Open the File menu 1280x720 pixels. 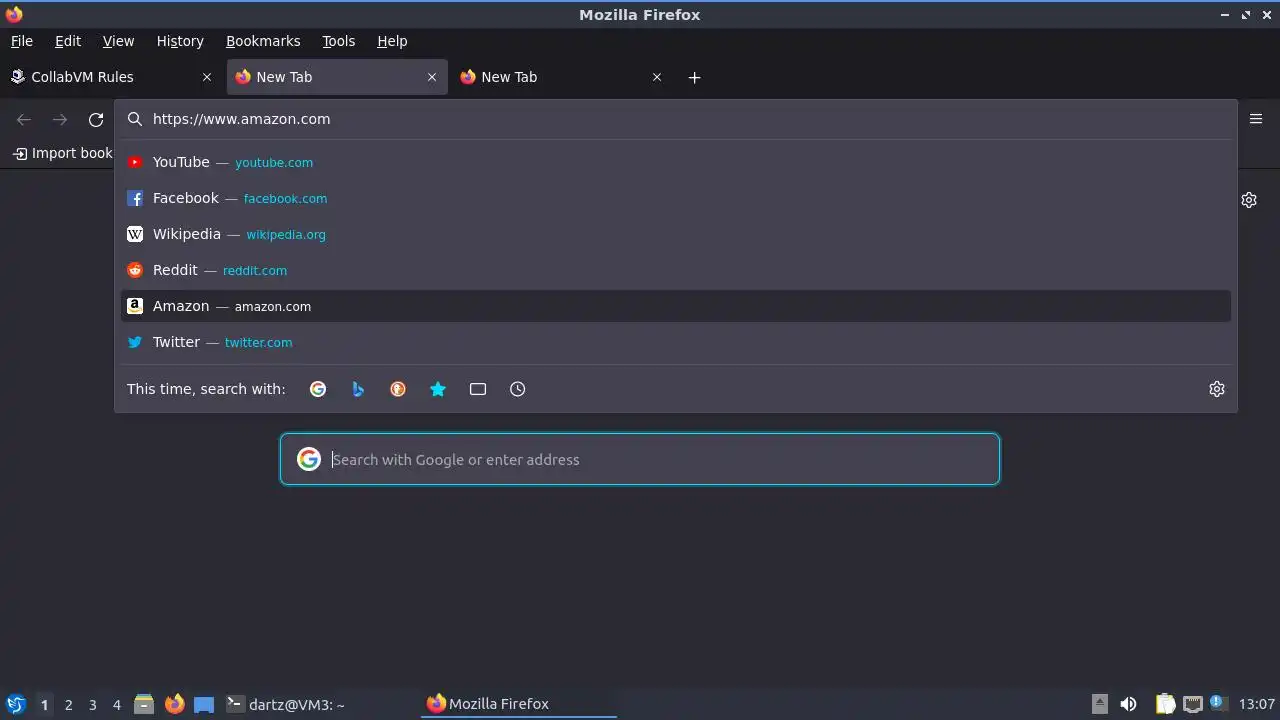pos(22,41)
